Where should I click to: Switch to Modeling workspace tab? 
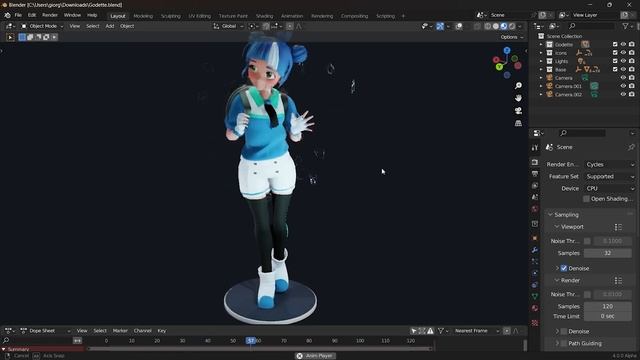[x=143, y=16]
